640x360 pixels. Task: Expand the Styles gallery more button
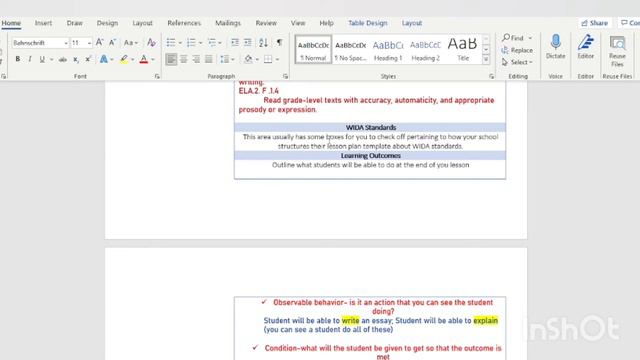(x=486, y=60)
